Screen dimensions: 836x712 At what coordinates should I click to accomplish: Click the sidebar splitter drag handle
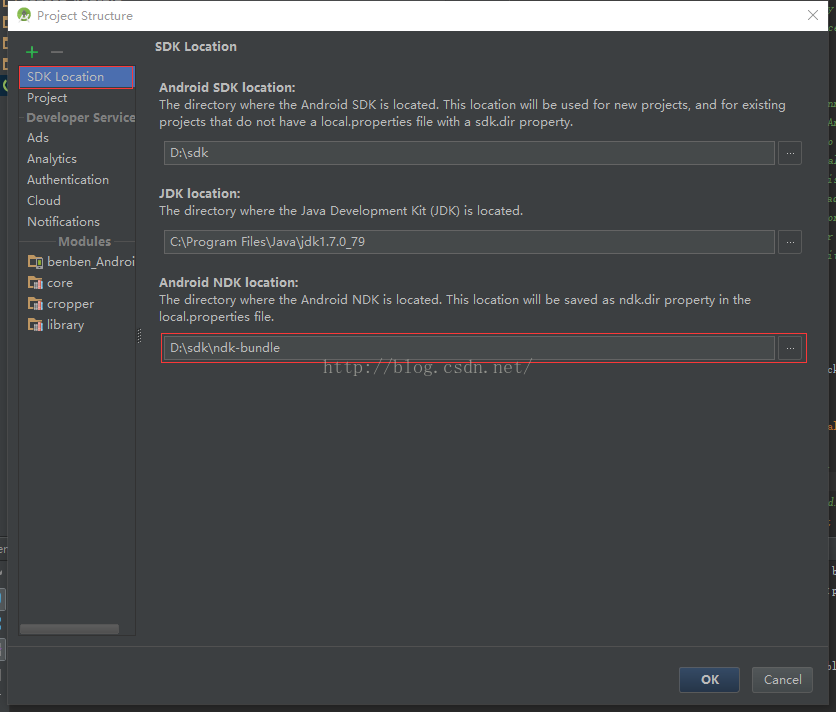pyautogui.click(x=140, y=335)
